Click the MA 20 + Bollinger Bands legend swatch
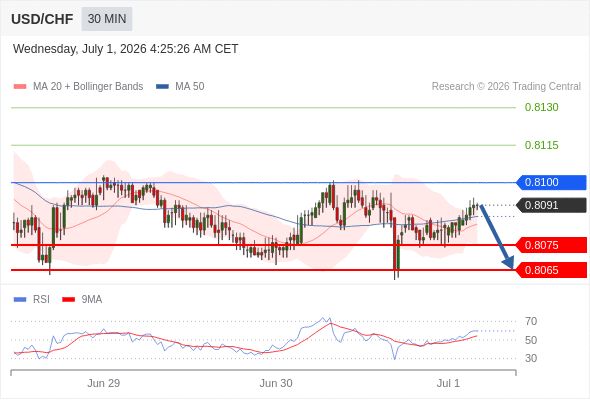Image resolution: width=590 pixels, height=400 pixels. coord(20,87)
